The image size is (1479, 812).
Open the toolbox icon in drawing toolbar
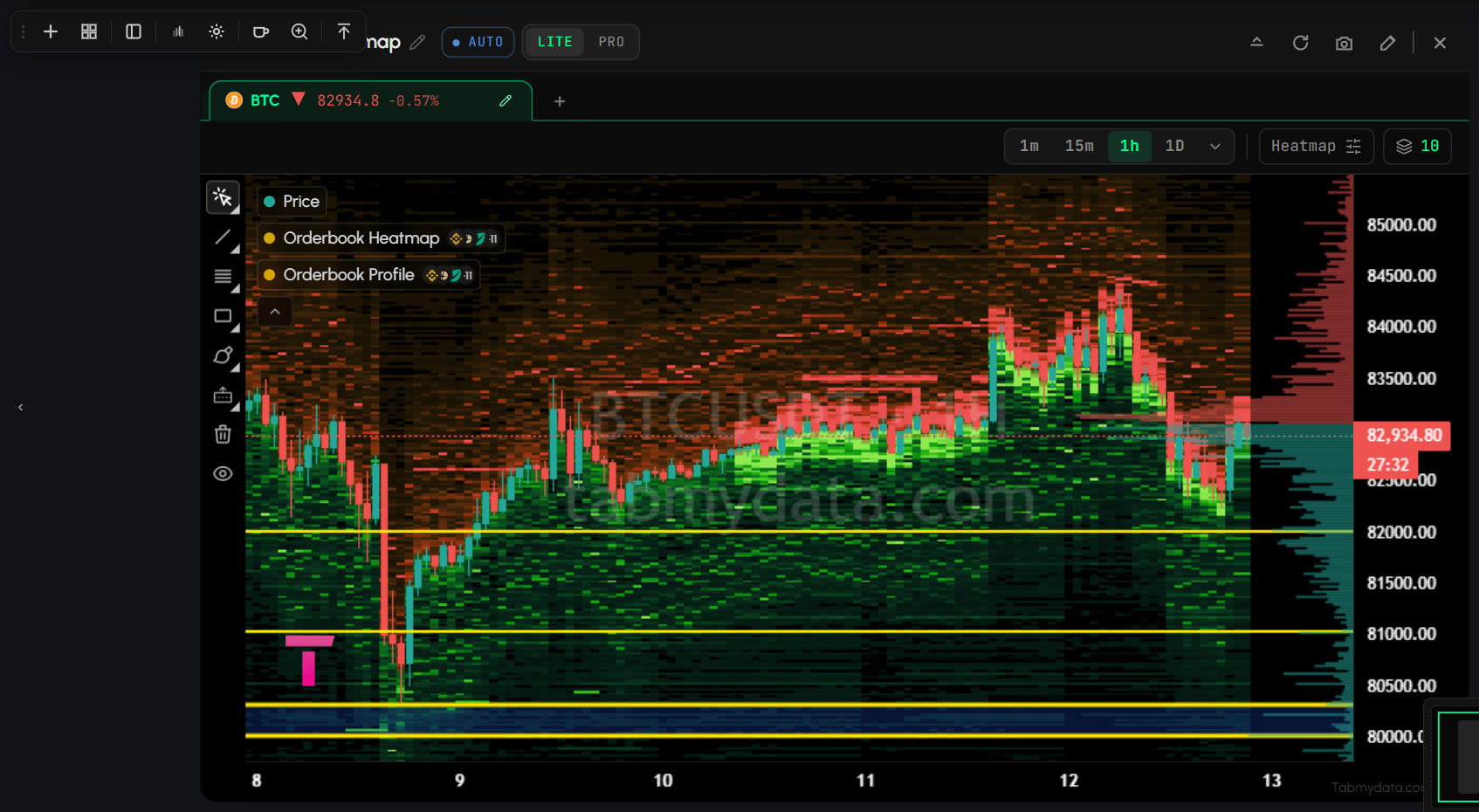(x=224, y=396)
